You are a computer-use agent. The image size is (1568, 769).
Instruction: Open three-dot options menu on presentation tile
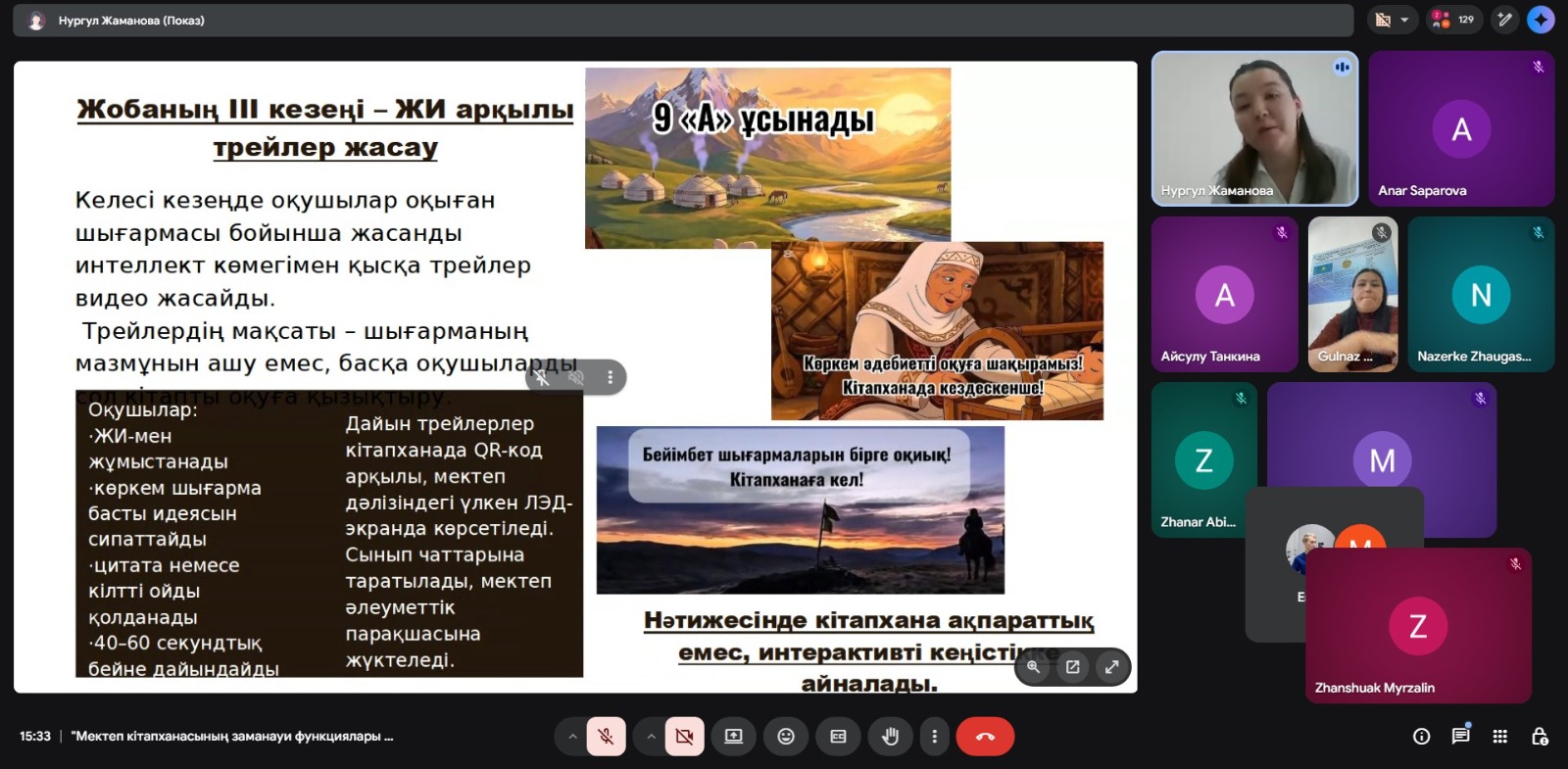[610, 377]
